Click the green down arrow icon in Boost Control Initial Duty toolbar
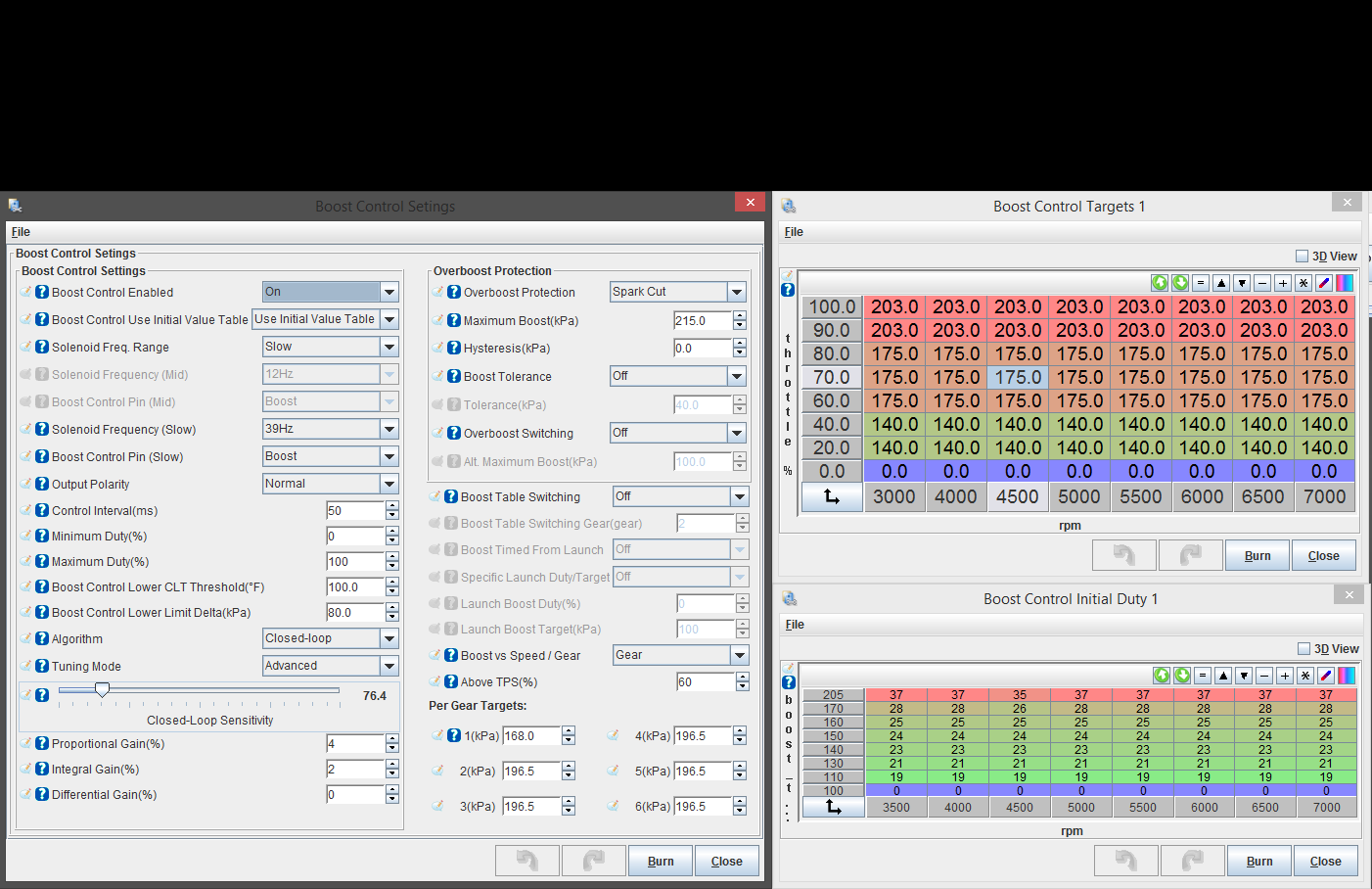 pos(1182,676)
